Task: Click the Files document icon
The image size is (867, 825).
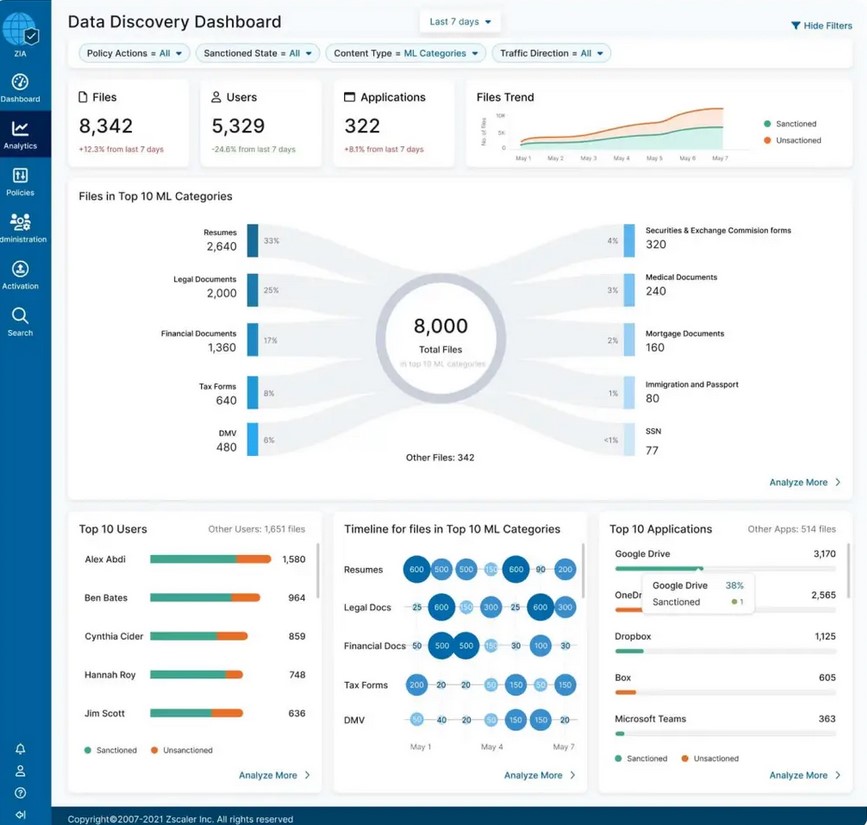Action: pyautogui.click(x=83, y=97)
